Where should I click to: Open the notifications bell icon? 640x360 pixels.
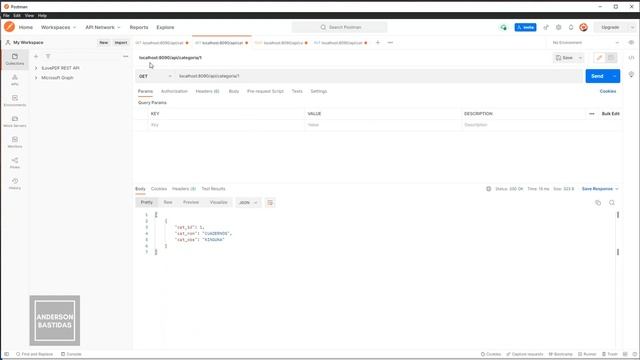[571, 27]
